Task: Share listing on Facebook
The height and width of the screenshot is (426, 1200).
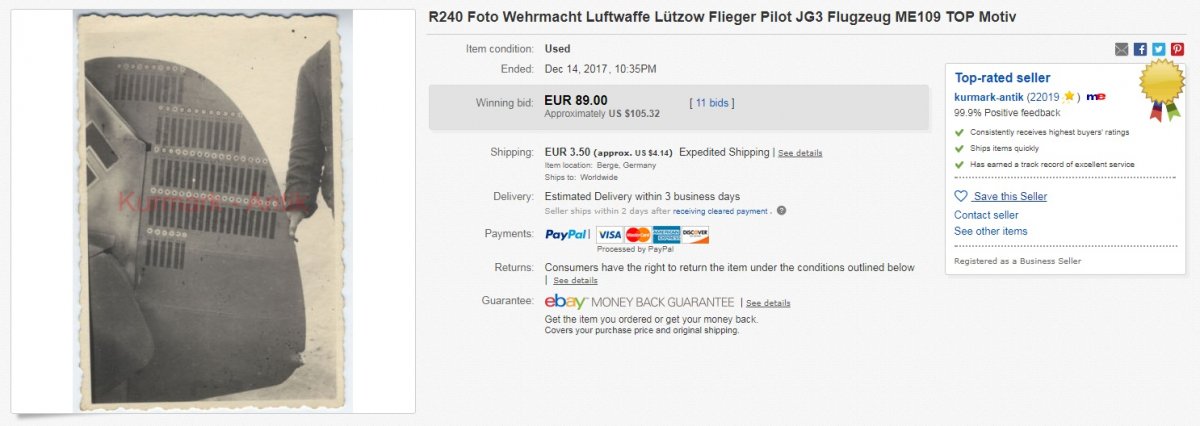Action: coord(1140,49)
